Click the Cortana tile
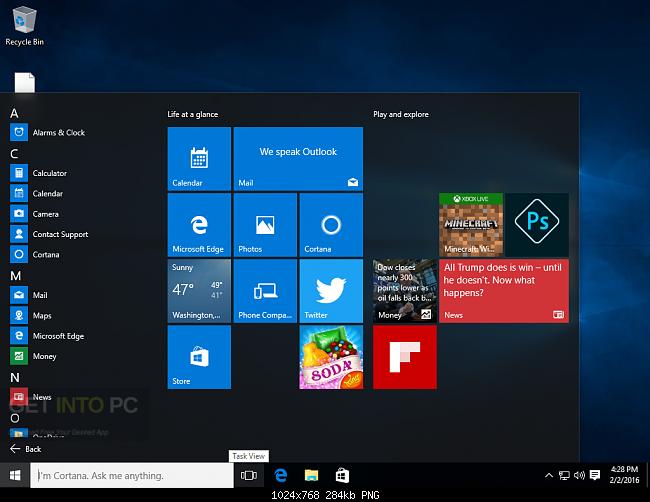 pos(331,225)
